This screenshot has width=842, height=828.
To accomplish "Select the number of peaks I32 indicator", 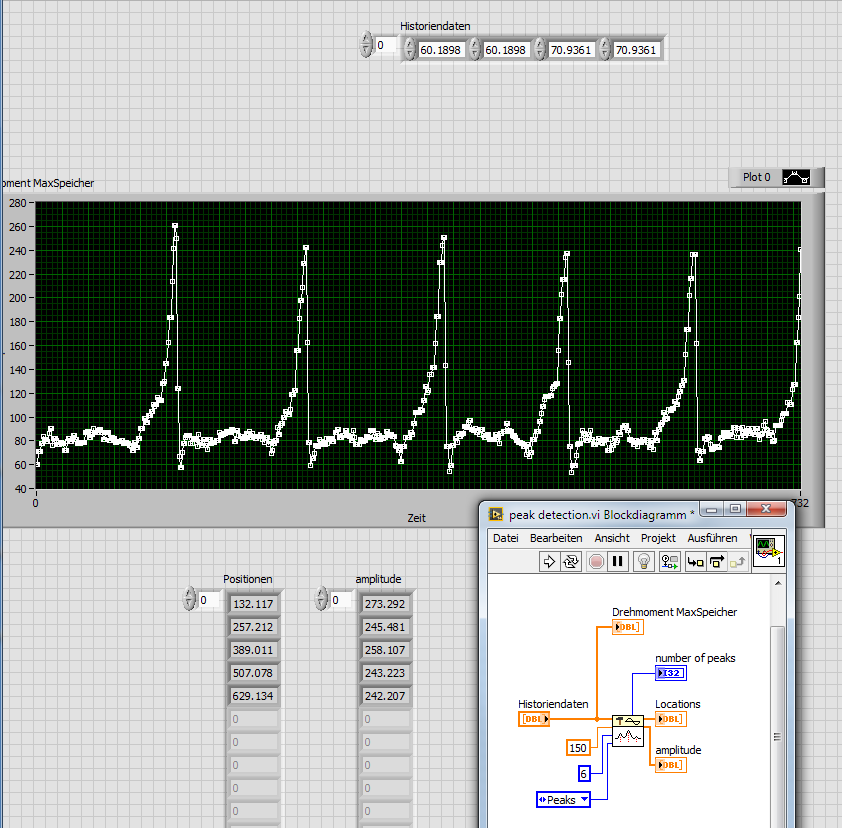I will (670, 673).
